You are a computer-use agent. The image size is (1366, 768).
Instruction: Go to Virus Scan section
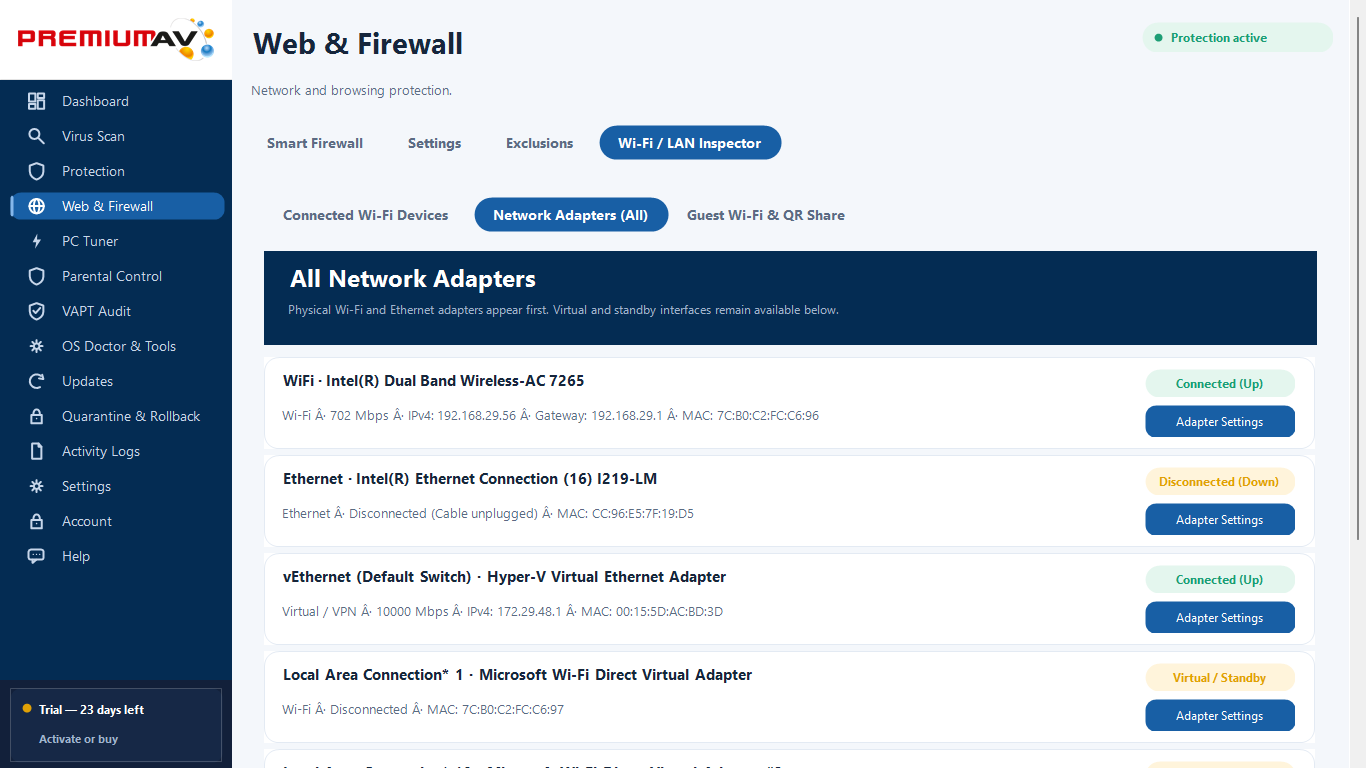117,136
